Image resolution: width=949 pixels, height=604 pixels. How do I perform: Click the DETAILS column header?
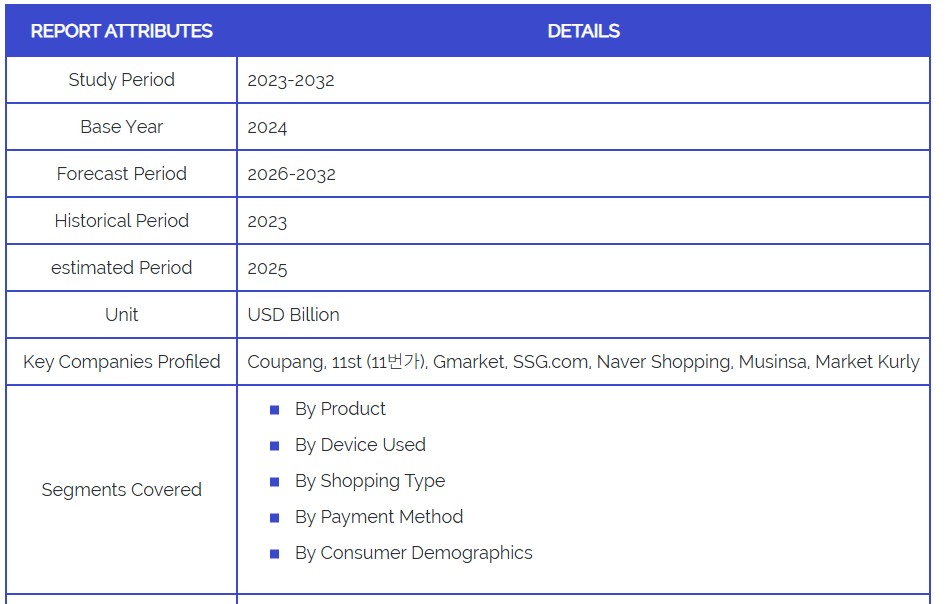583,31
